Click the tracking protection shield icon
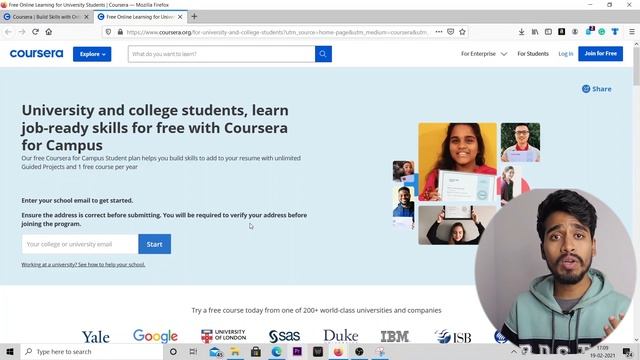The height and width of the screenshot is (360, 640). (x=108, y=32)
